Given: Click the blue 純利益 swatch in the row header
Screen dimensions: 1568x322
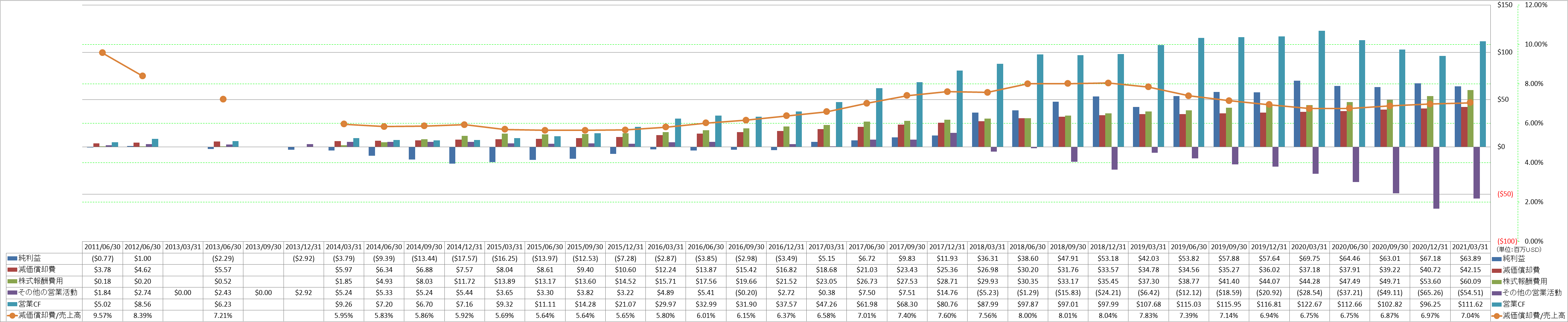Looking at the screenshot, I should (12, 259).
